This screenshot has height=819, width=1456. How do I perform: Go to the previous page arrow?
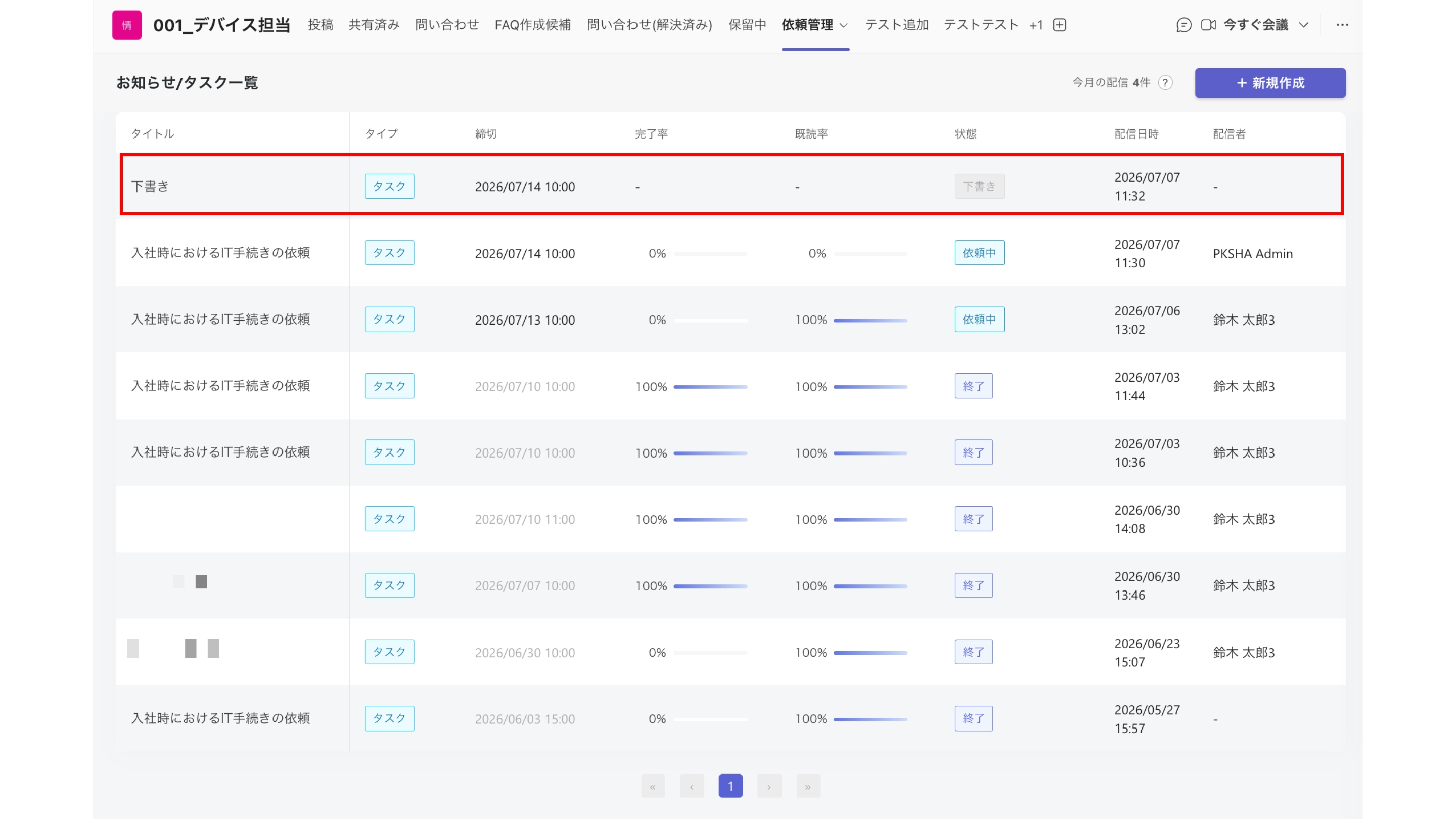pos(692,786)
